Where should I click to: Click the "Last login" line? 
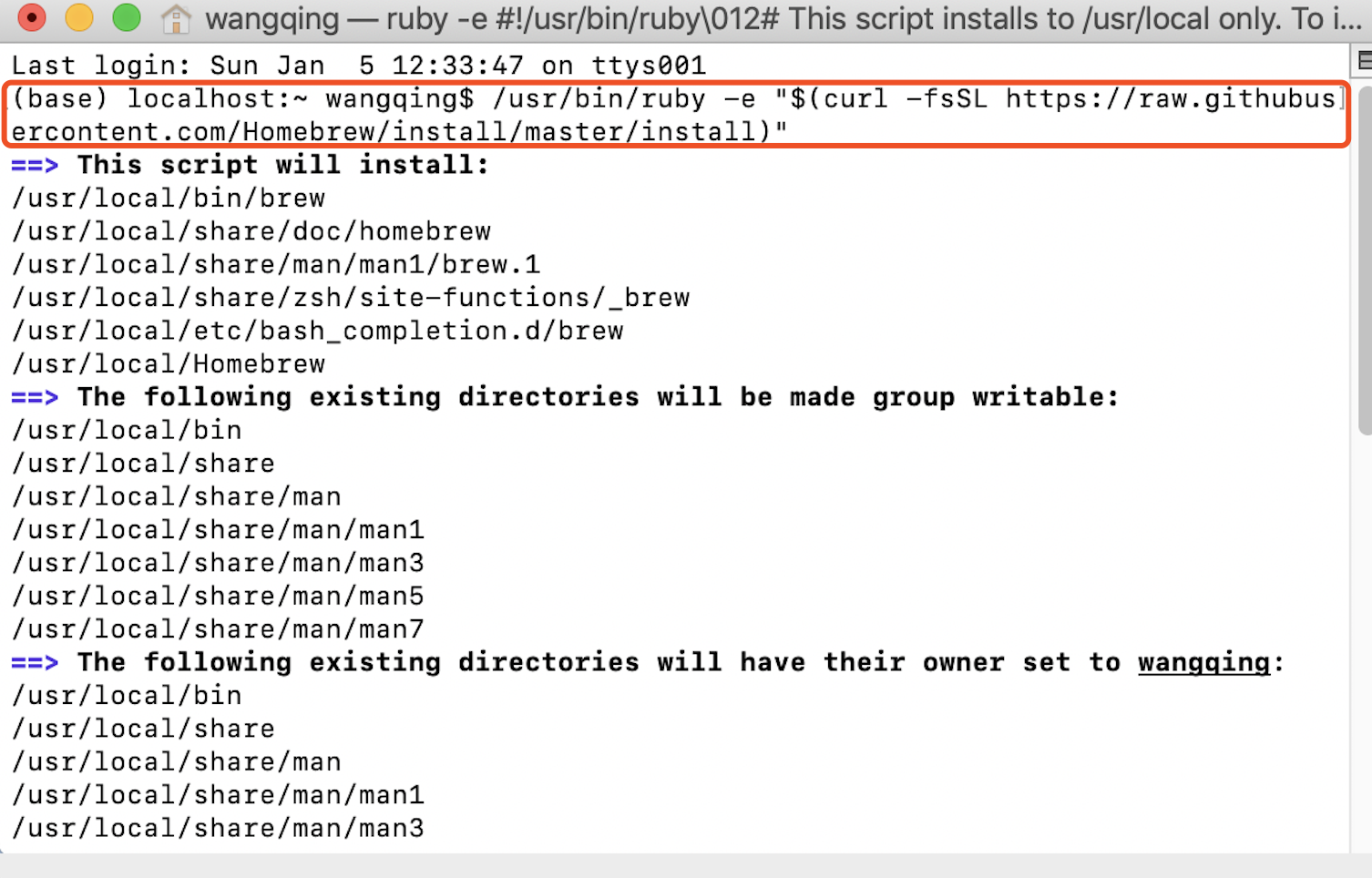coord(358,66)
